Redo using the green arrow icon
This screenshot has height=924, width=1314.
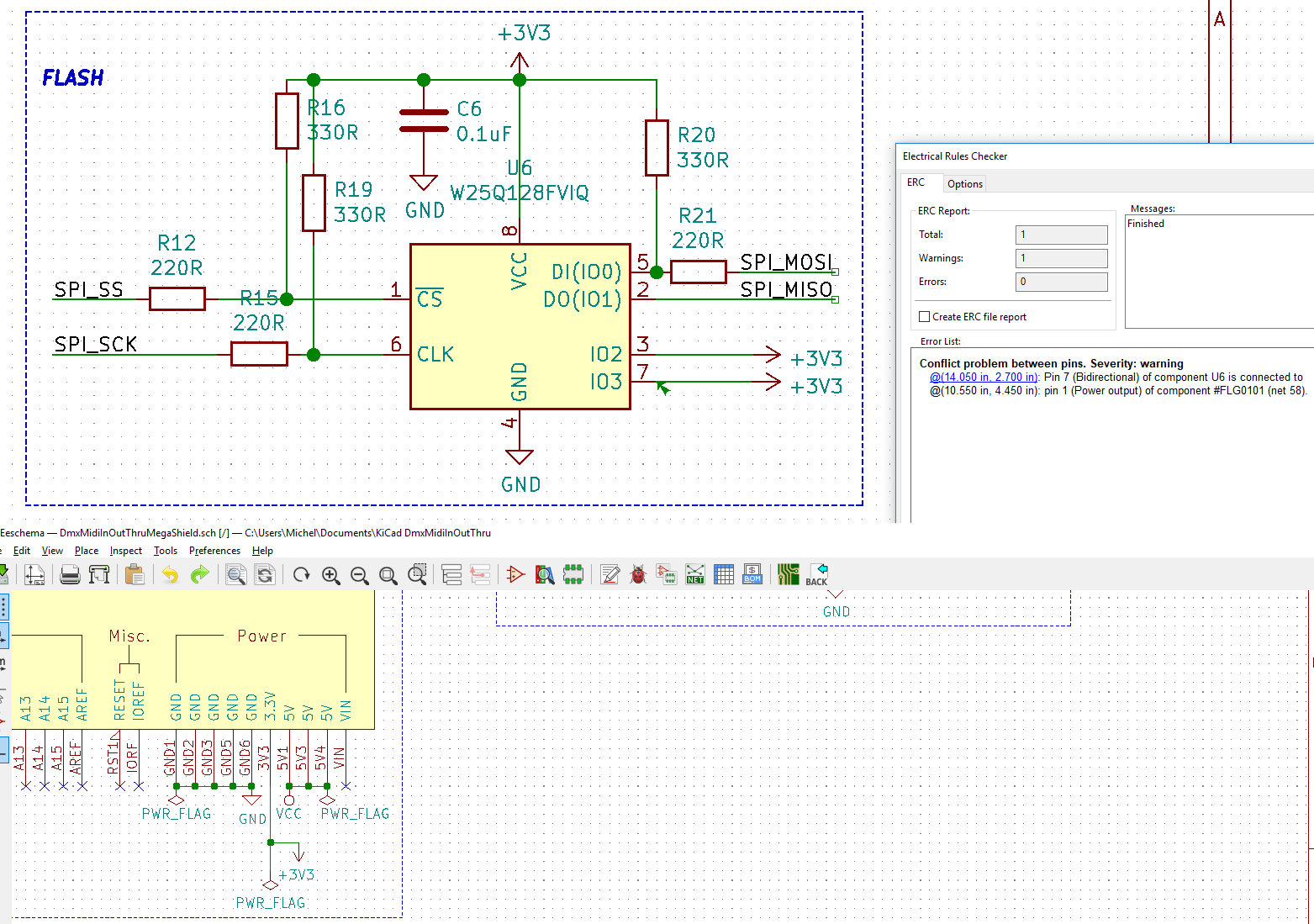(x=199, y=575)
